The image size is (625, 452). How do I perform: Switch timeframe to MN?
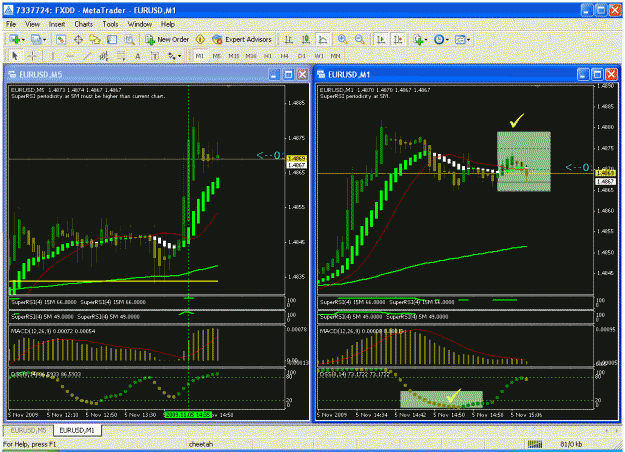335,56
